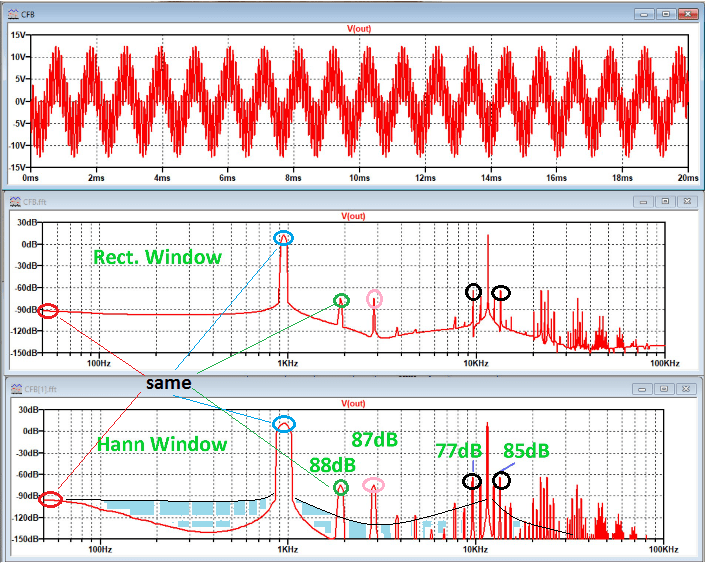The width and height of the screenshot is (705, 563).
Task: Click 100Hz frequency label in CFB[1].fft window
Action: pos(100,550)
